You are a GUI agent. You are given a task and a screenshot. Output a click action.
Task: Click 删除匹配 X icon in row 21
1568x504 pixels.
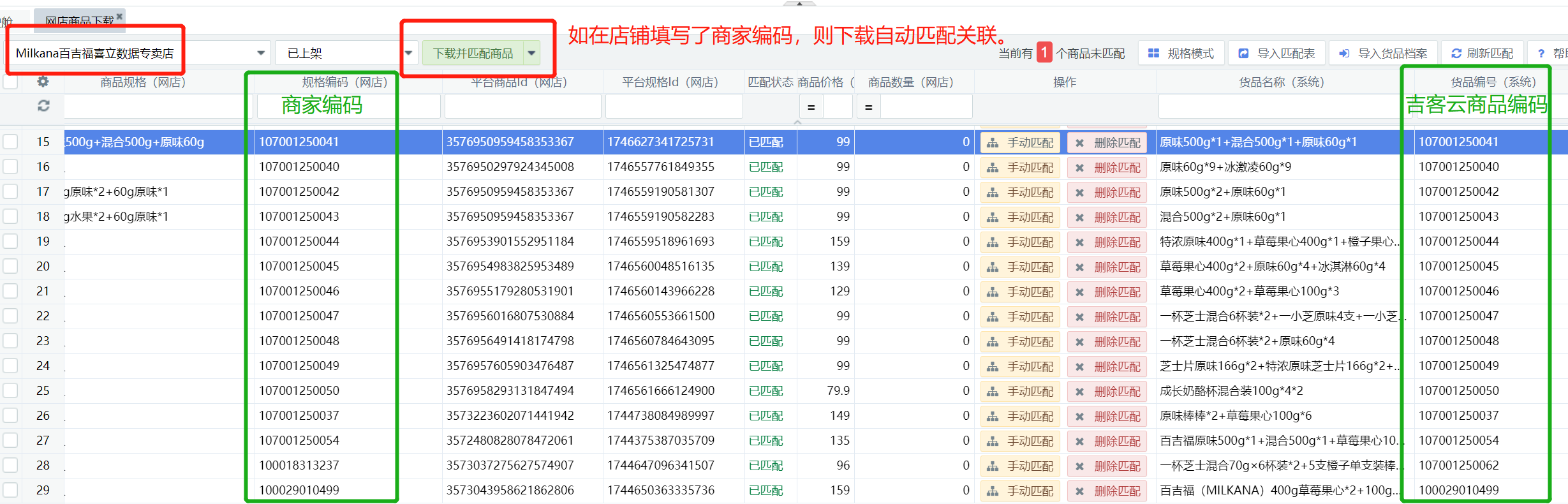pyautogui.click(x=1079, y=292)
